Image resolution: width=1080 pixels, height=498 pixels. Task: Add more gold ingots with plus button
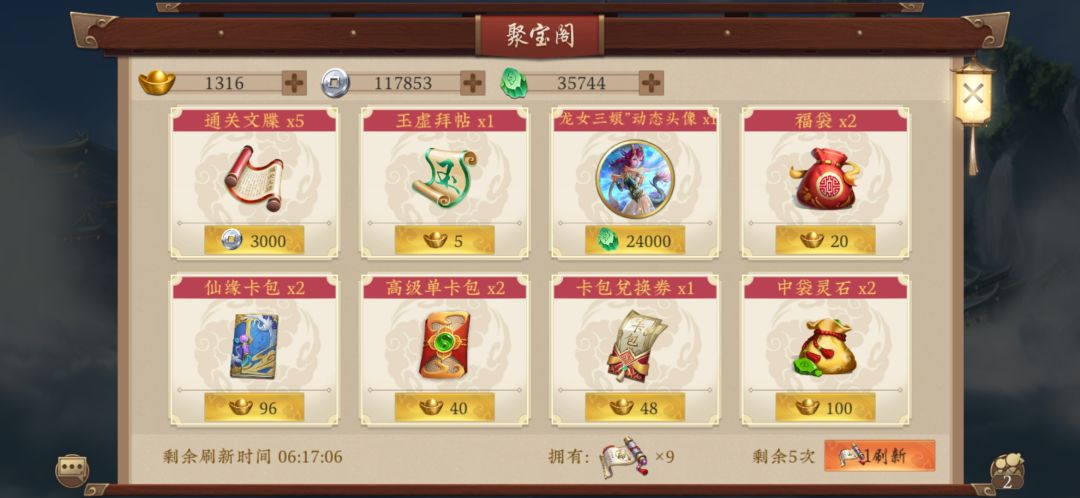pyautogui.click(x=294, y=83)
